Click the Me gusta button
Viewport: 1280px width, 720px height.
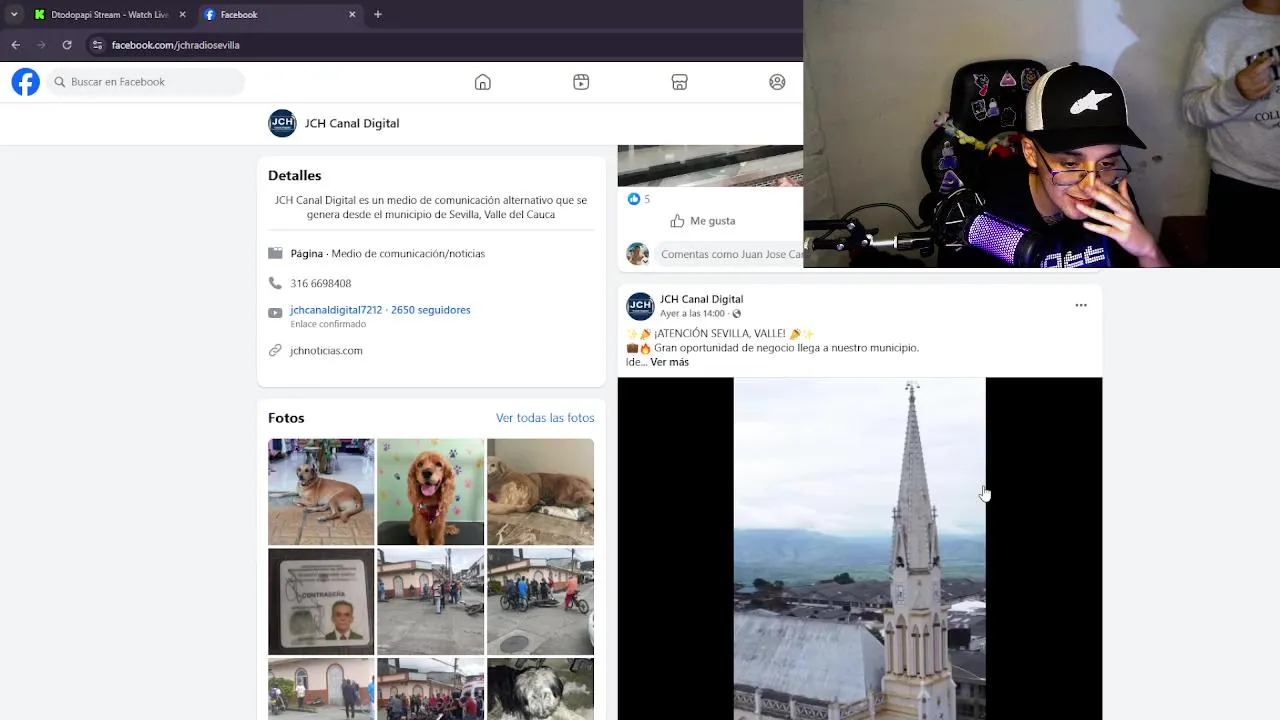(x=703, y=221)
